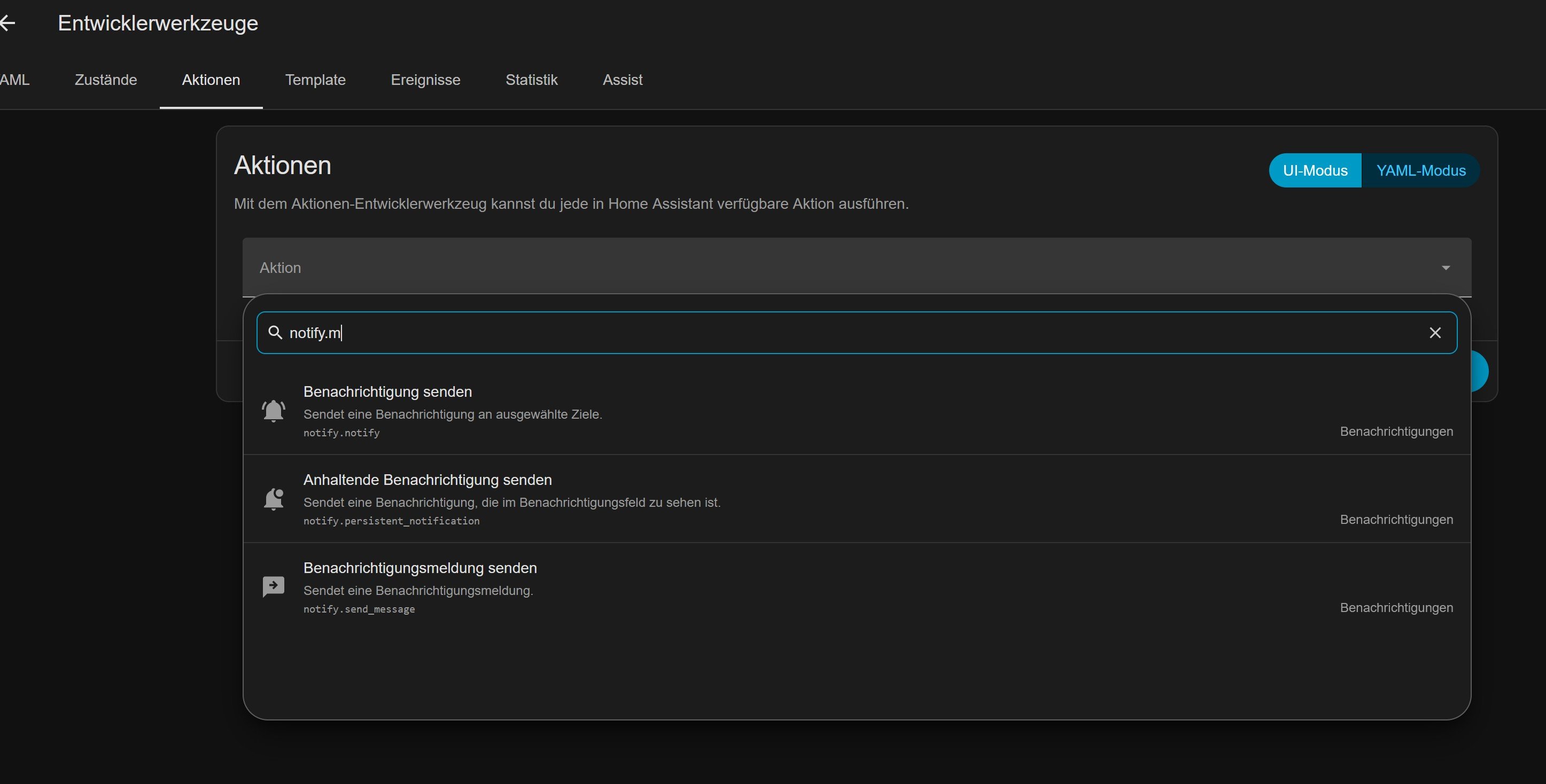
Task: Open the Assist tab
Action: pos(623,80)
